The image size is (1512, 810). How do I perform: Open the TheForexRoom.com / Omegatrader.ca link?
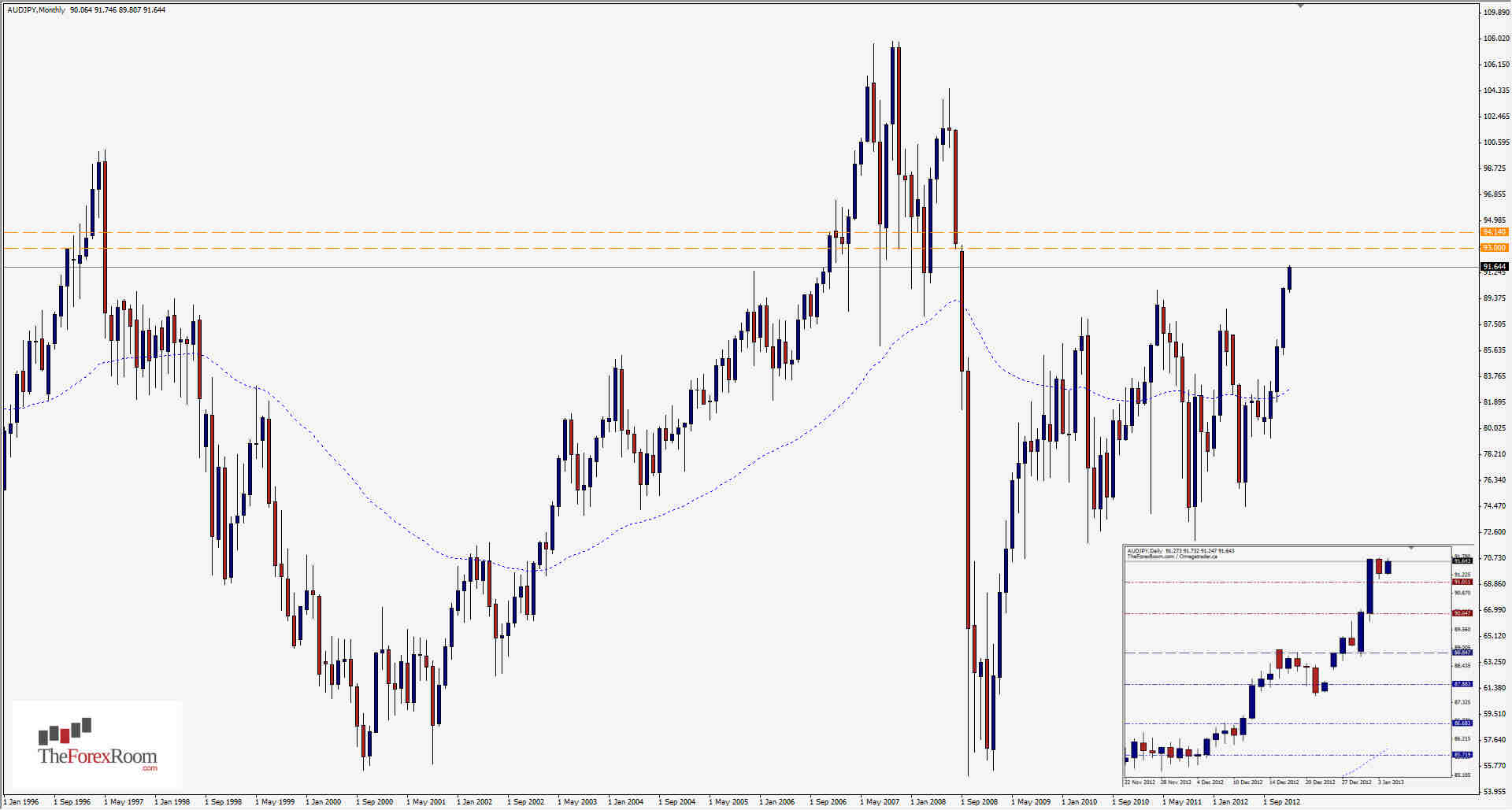(x=1171, y=557)
